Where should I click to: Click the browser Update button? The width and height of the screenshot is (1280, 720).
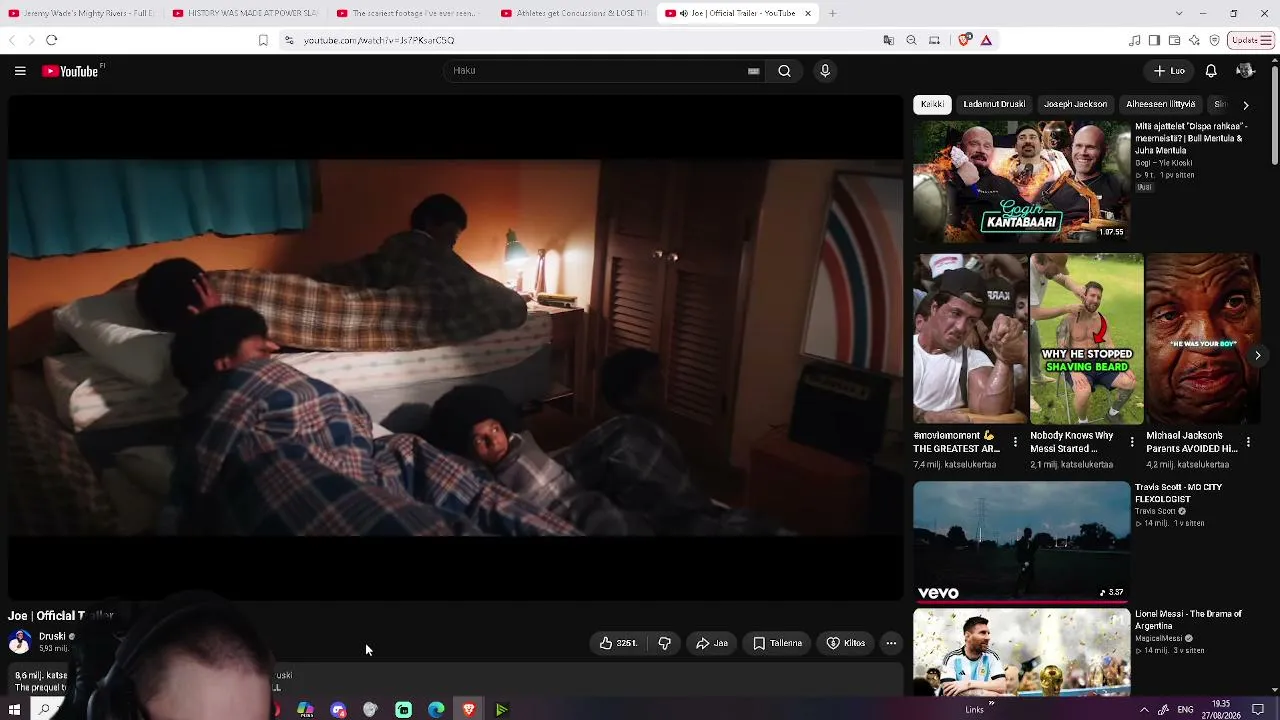pyautogui.click(x=1251, y=40)
